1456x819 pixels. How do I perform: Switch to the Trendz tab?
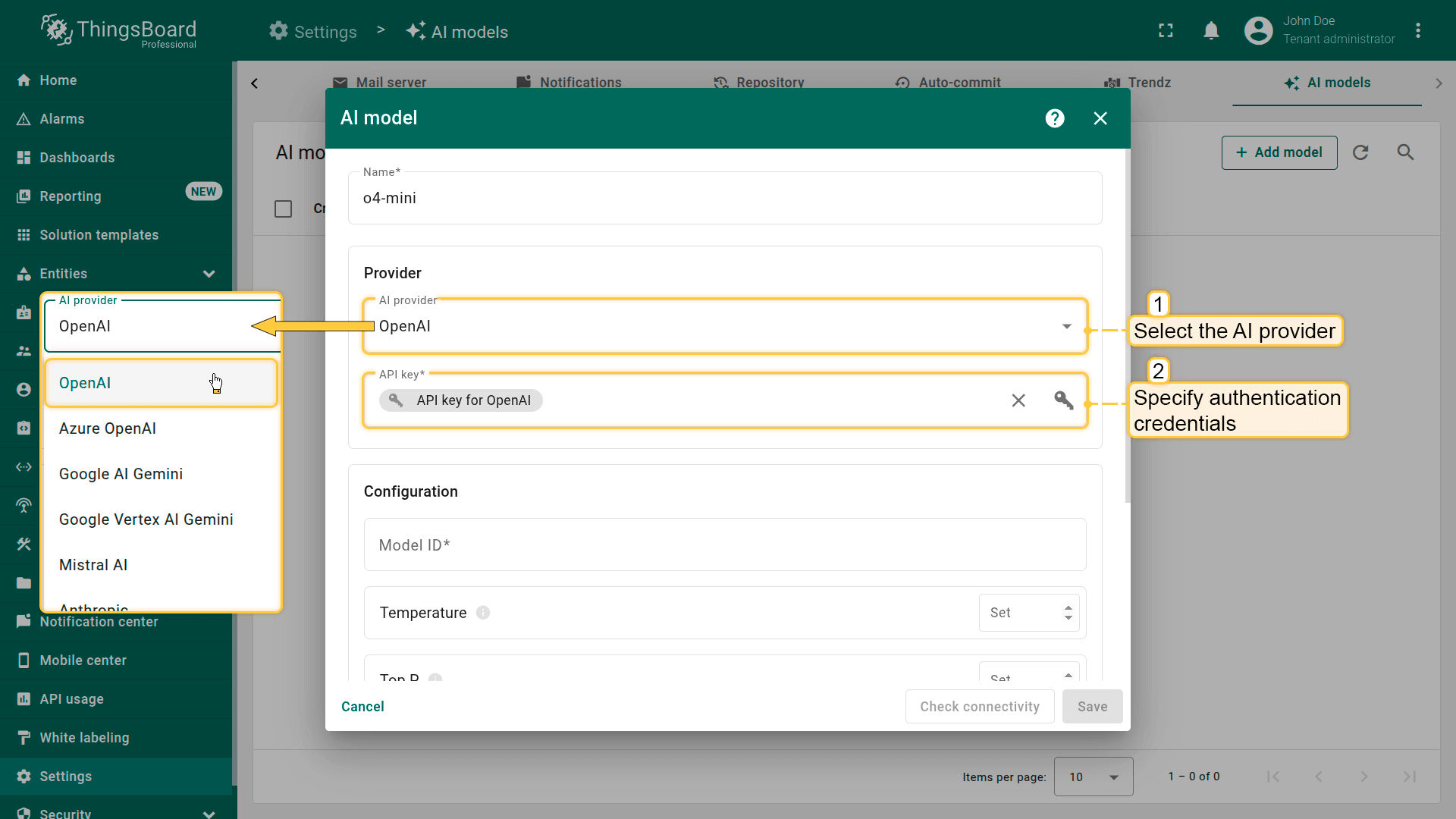click(1137, 82)
